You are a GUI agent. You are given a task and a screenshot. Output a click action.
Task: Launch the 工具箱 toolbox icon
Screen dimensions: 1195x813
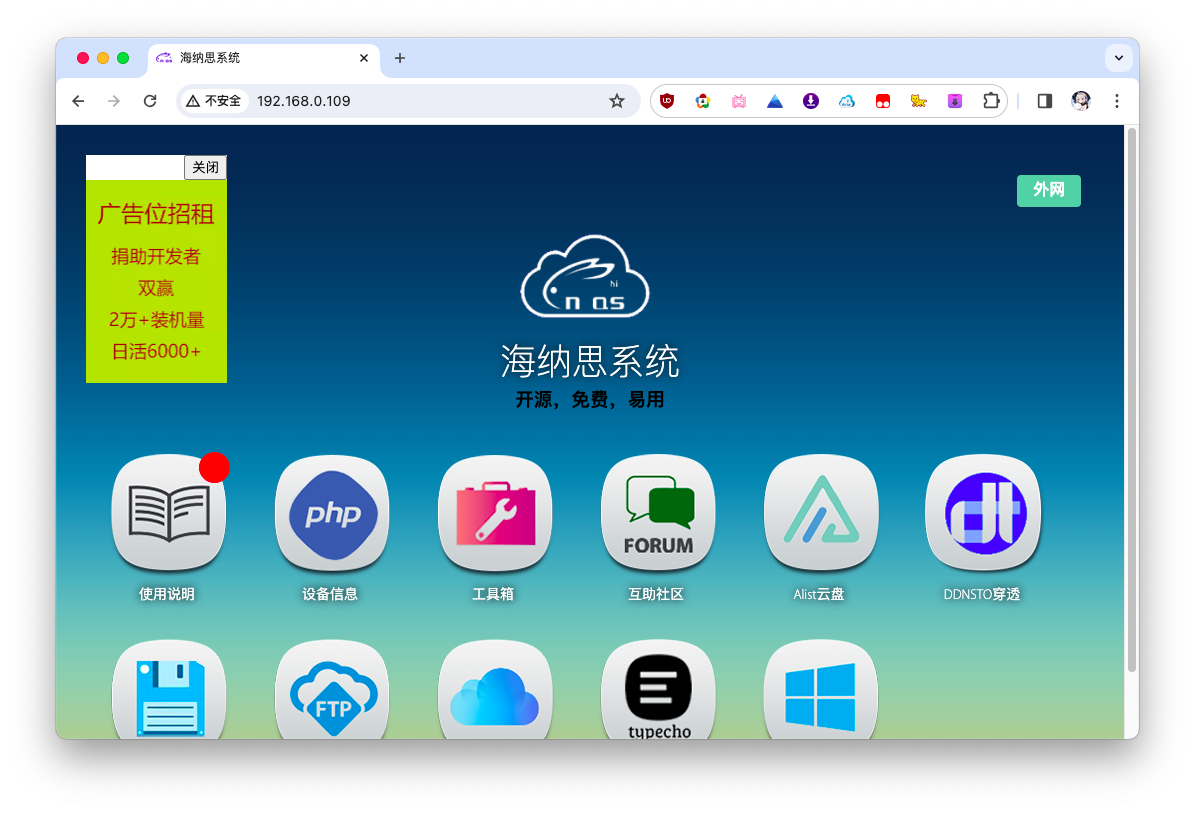(495, 513)
